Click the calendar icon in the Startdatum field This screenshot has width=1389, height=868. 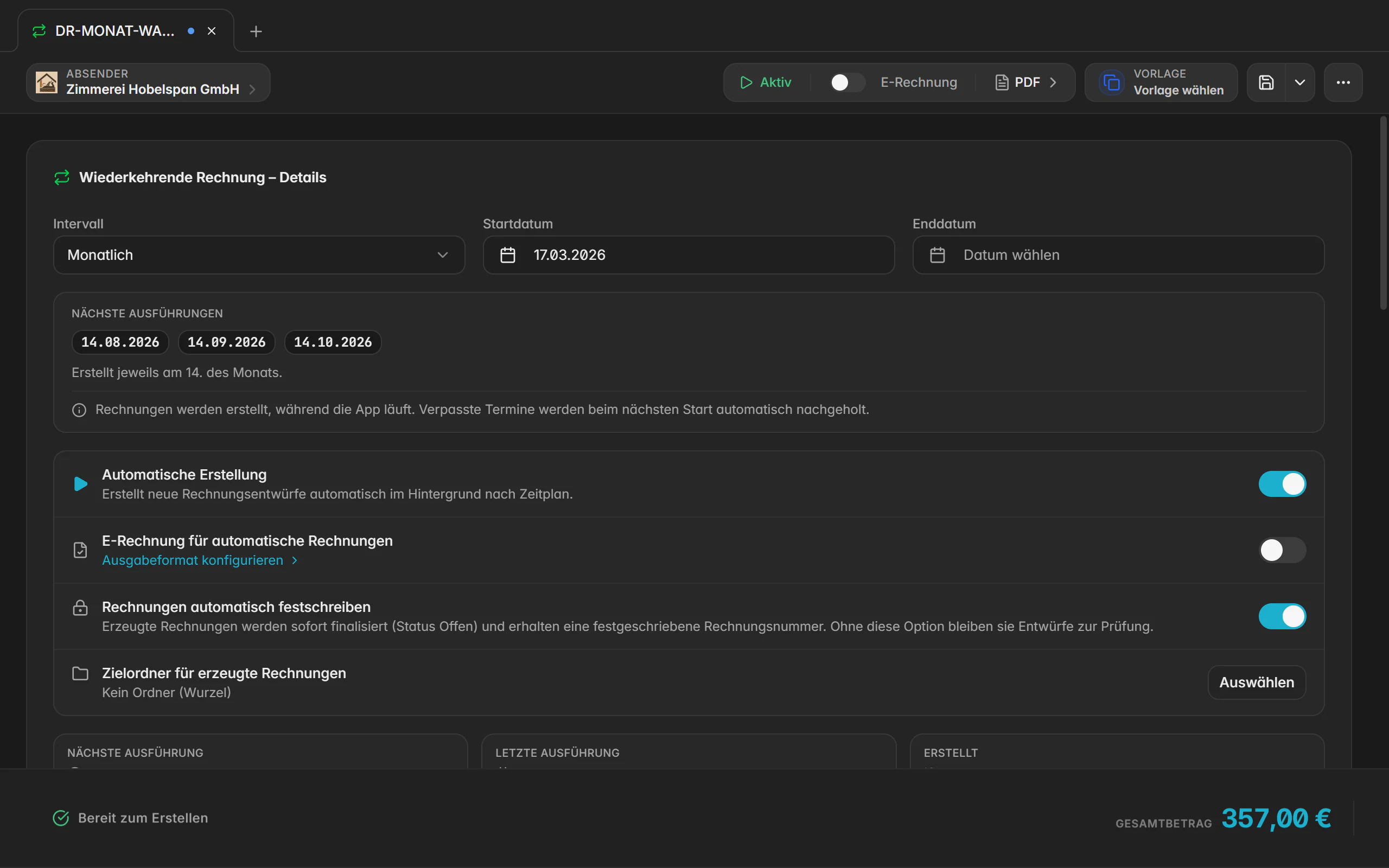tap(507, 255)
